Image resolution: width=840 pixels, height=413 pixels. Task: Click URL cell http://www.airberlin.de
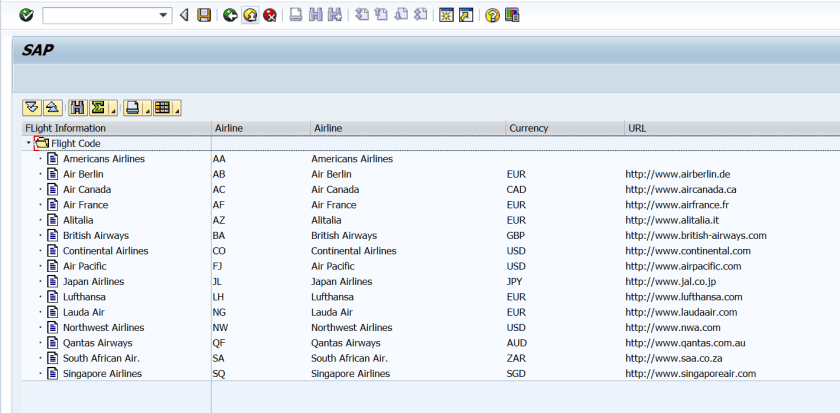point(678,174)
